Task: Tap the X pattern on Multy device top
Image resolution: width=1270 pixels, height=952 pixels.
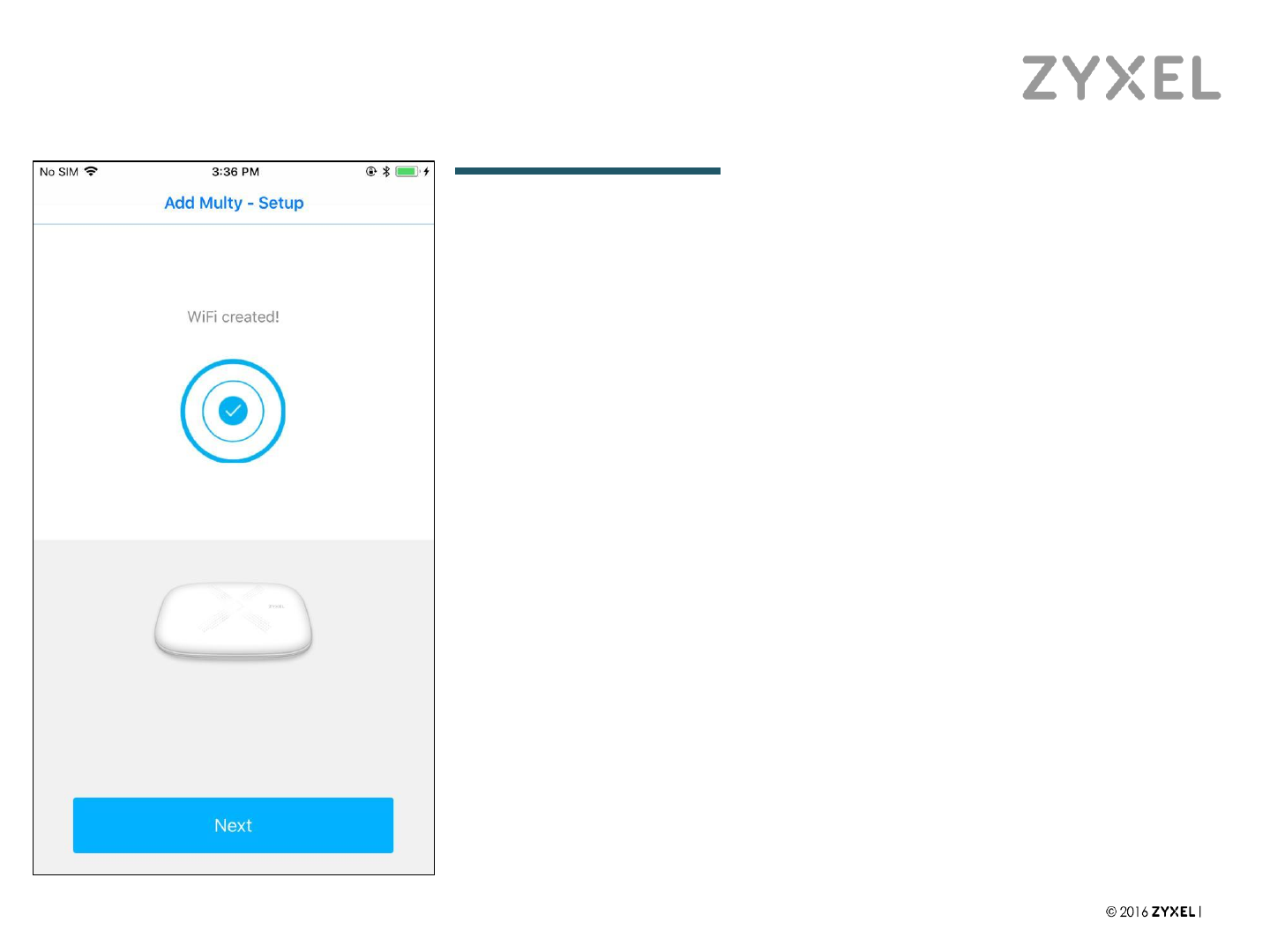Action: [x=235, y=608]
